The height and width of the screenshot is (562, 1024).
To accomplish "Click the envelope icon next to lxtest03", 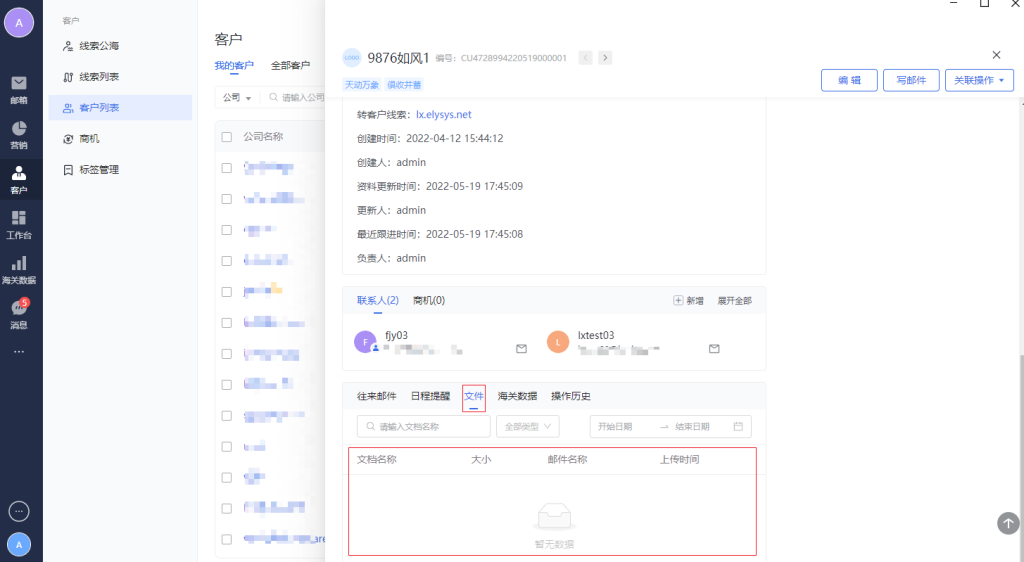I will coord(714,349).
